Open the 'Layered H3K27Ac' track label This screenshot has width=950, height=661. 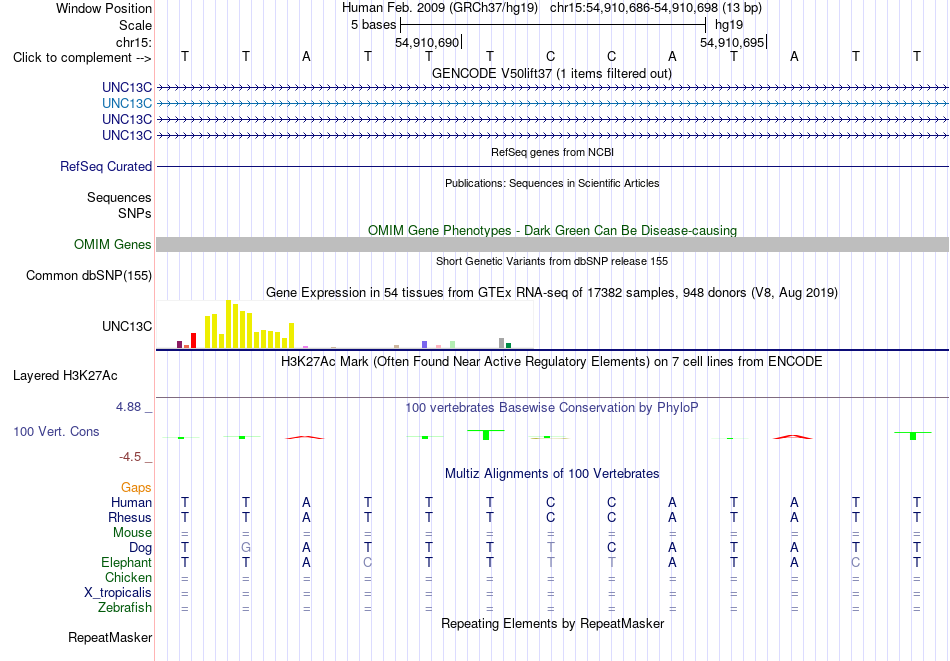(65, 376)
